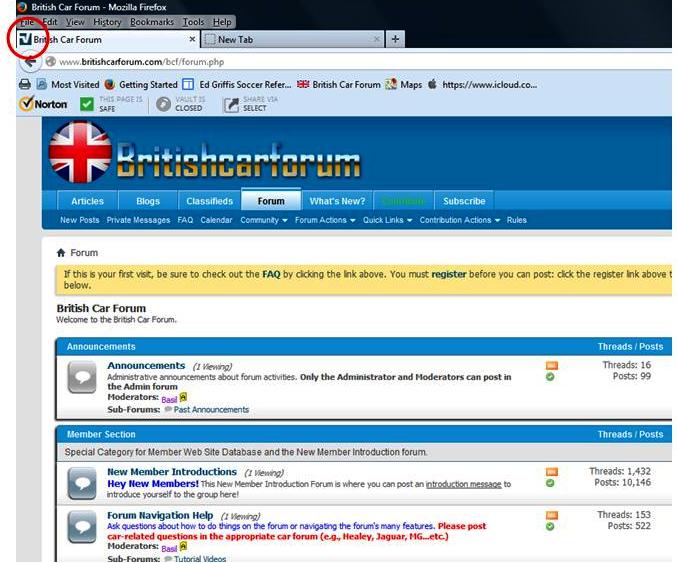Image resolution: width=677 pixels, height=563 pixels.
Task: Click the green page-is-safe checkmark
Action: point(87,104)
